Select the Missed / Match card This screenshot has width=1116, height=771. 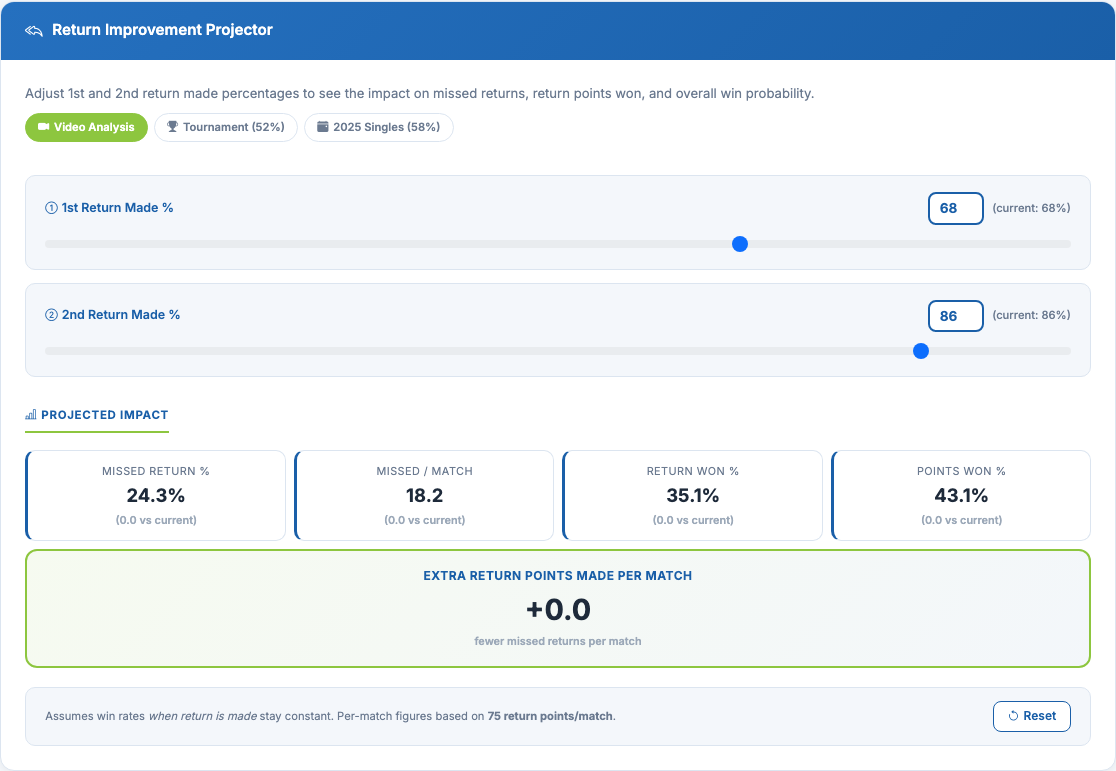[x=424, y=495]
